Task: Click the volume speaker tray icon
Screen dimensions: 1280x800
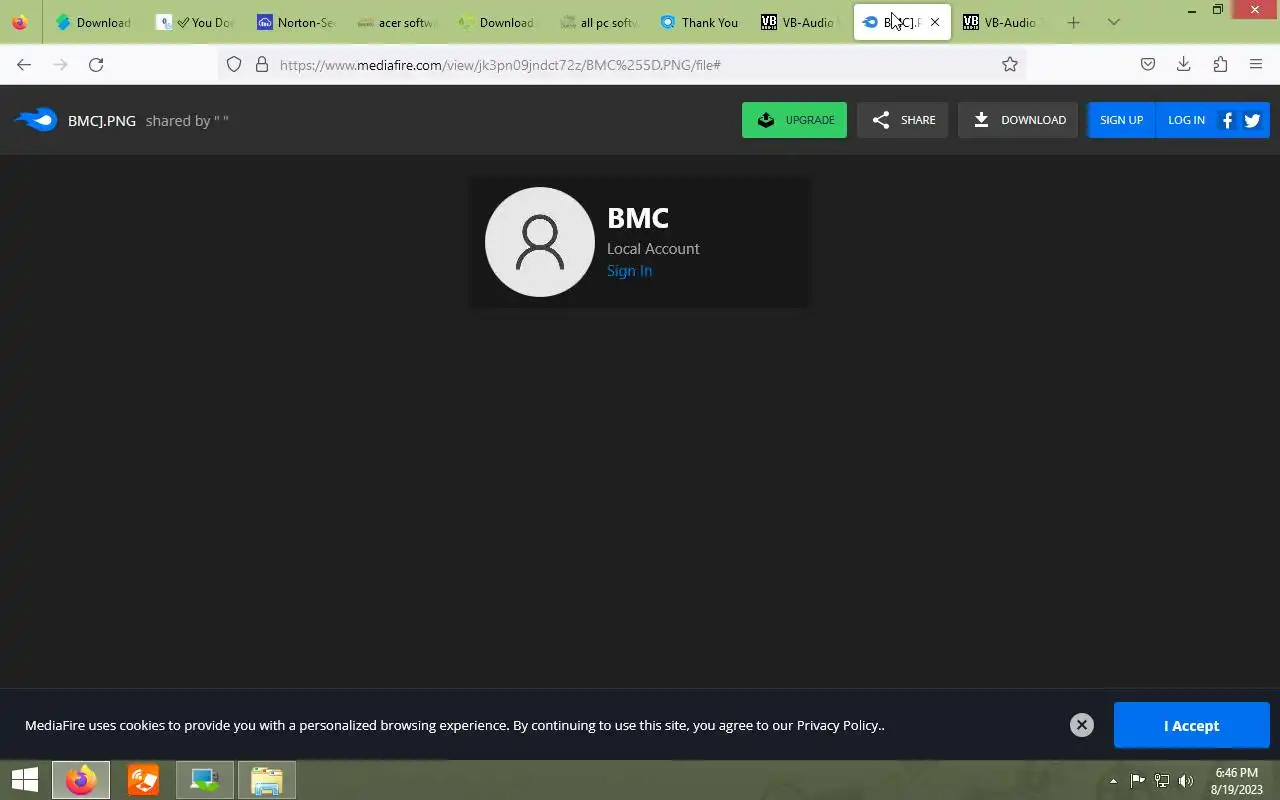Action: click(x=1186, y=781)
